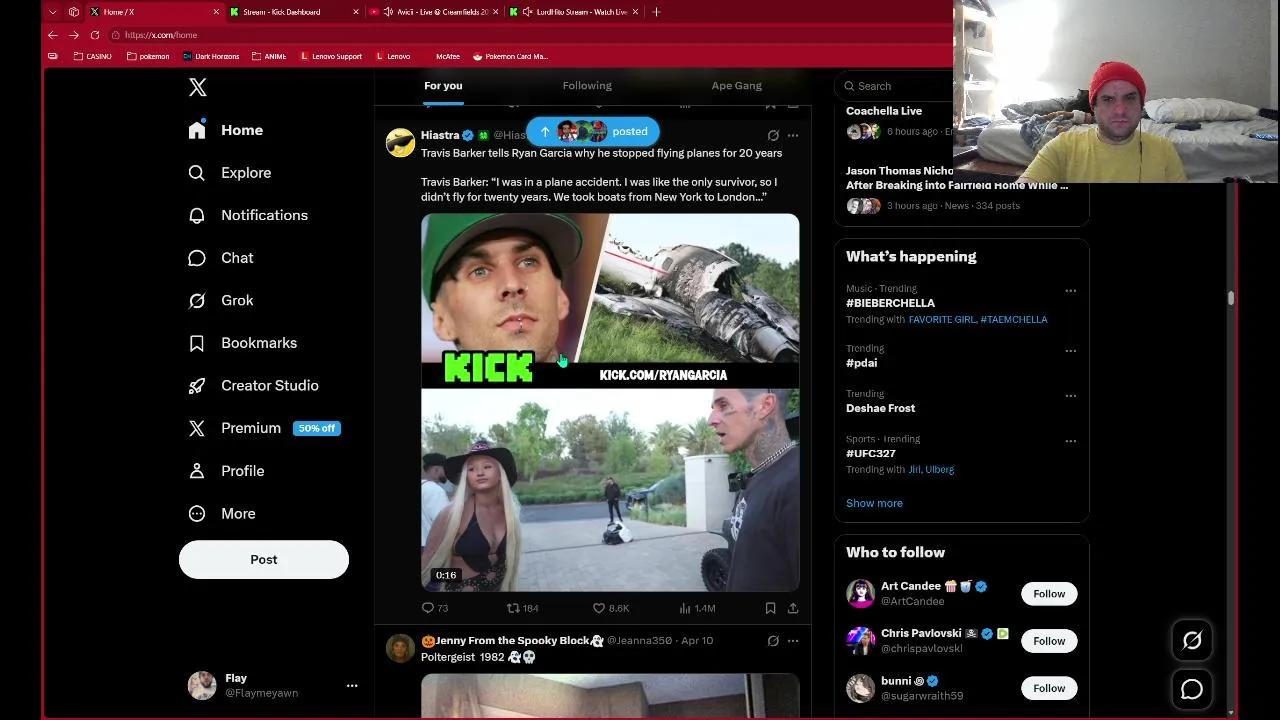Open the #pdai trend
Viewport: 1280px width, 720px height.
(x=861, y=363)
